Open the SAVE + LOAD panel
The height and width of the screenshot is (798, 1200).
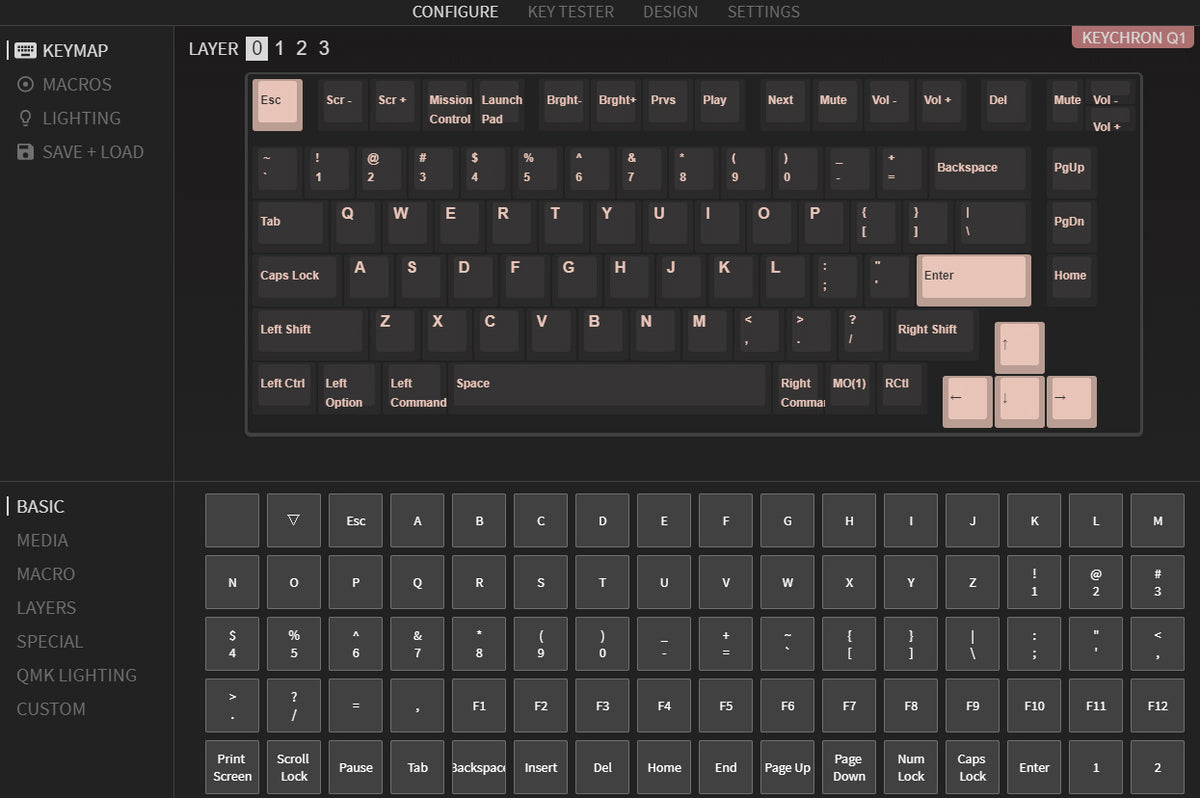pyautogui.click(x=80, y=152)
